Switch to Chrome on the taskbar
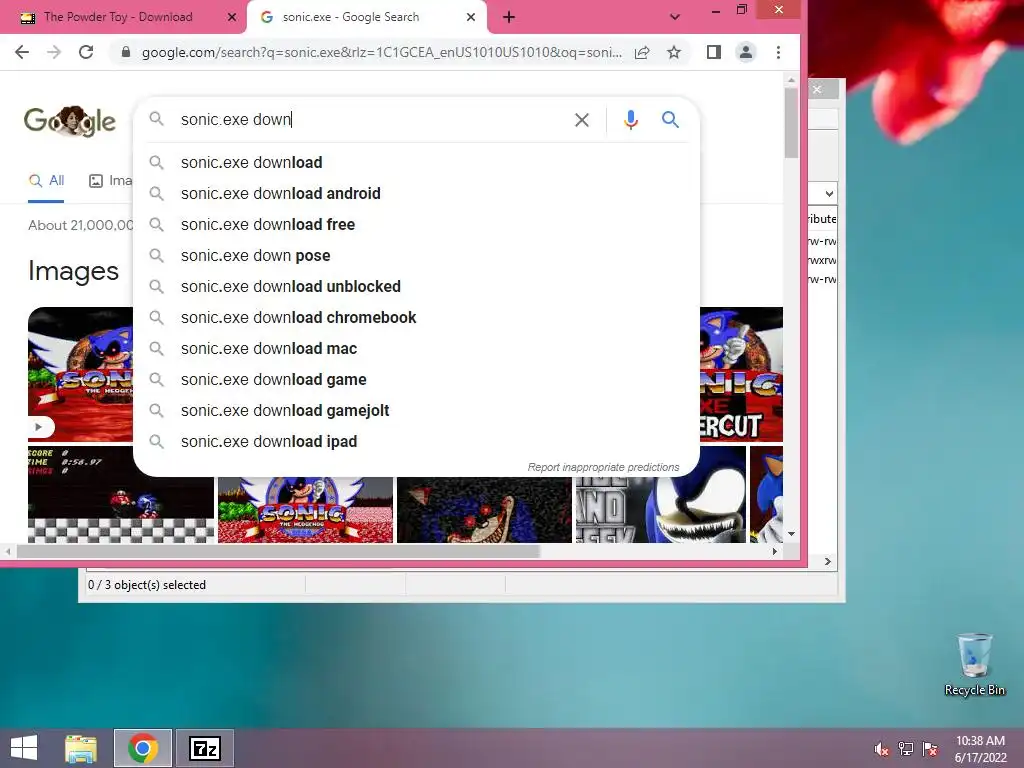Image resolution: width=1024 pixels, height=768 pixels. 143,748
